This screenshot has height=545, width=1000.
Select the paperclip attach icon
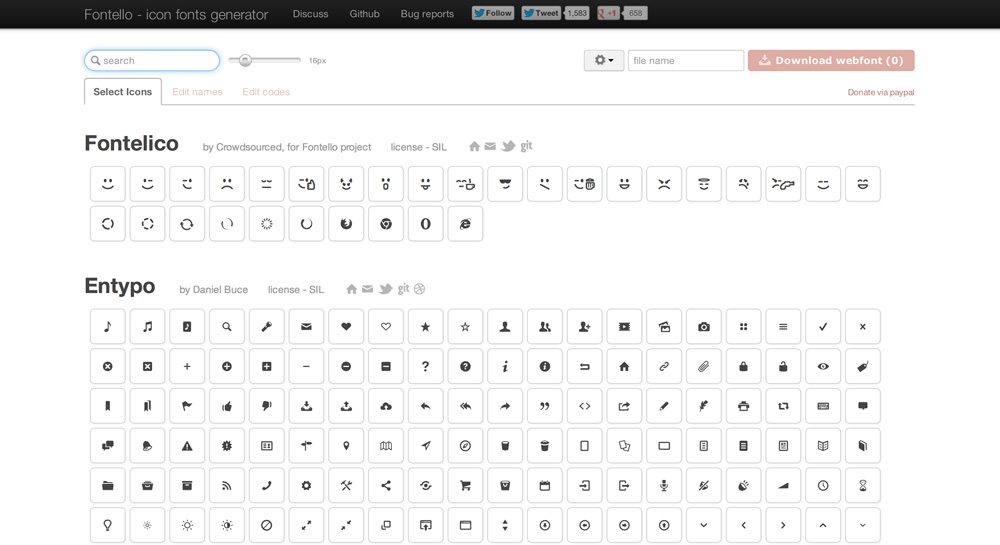tap(703, 367)
